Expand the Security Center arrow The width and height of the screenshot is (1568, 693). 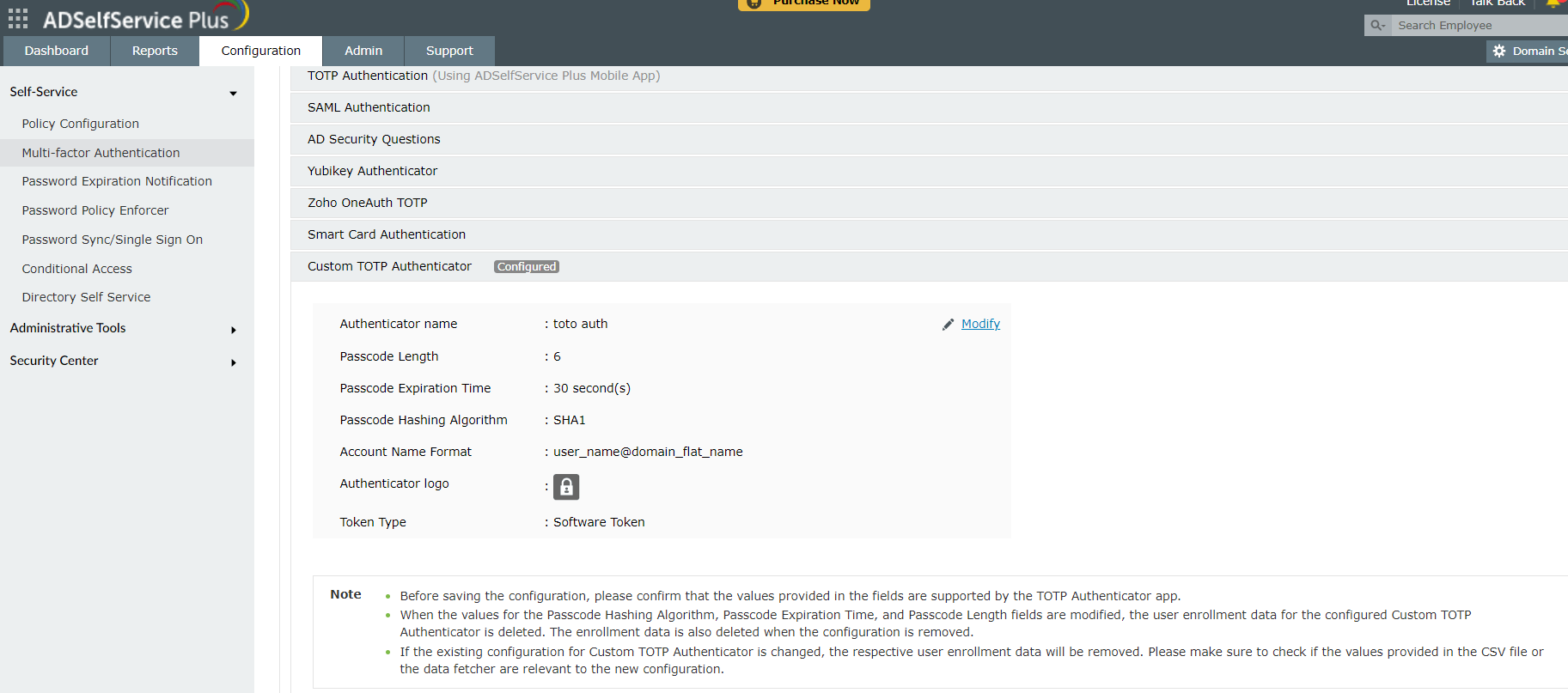(234, 362)
